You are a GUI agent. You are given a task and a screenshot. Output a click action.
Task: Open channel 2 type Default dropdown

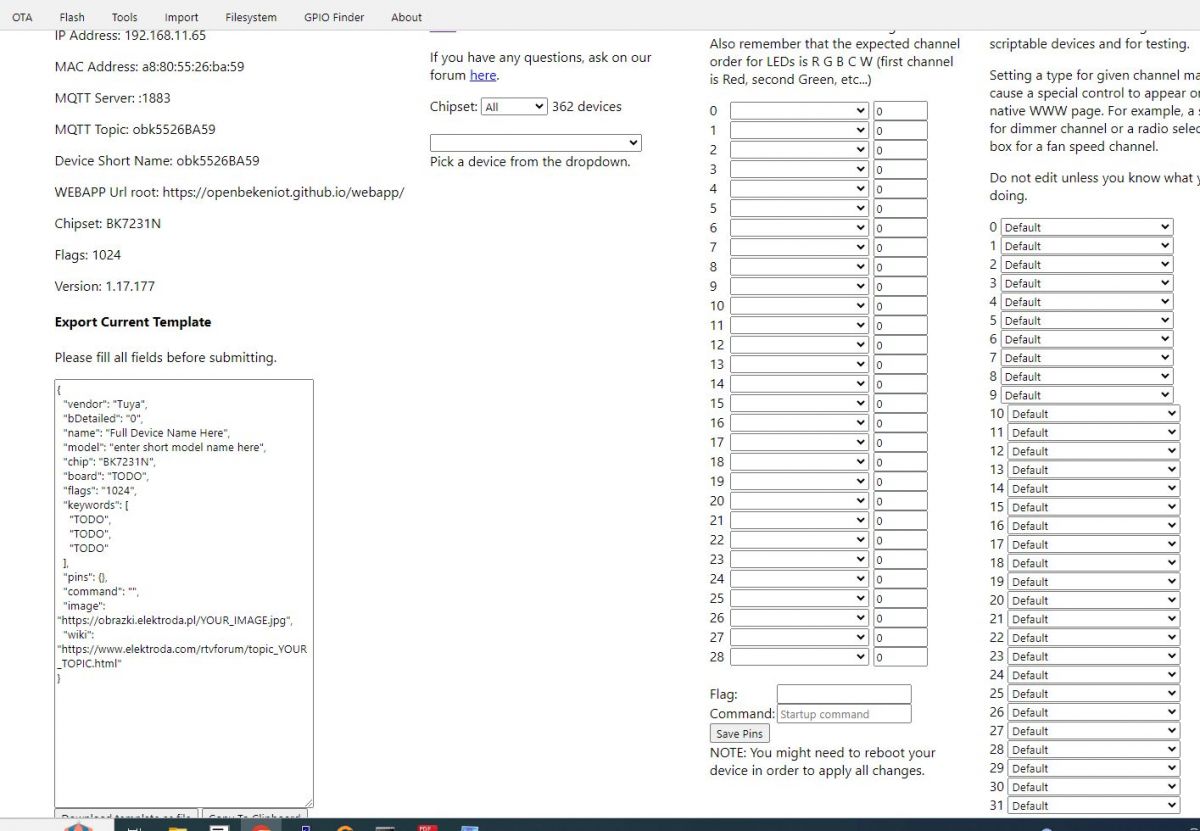click(x=1086, y=264)
